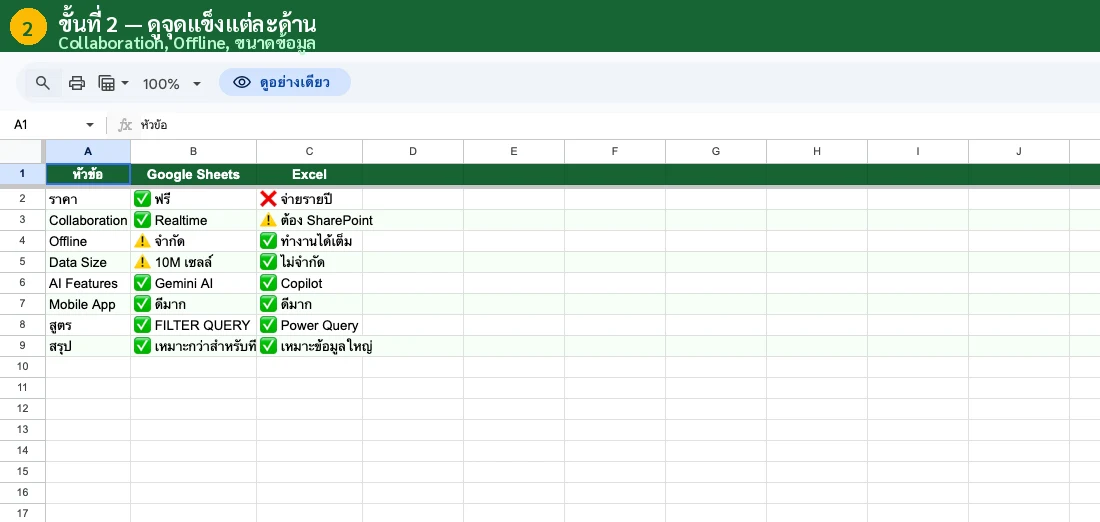Click the Offline cell
The height and width of the screenshot is (522, 1100).
coord(88,241)
